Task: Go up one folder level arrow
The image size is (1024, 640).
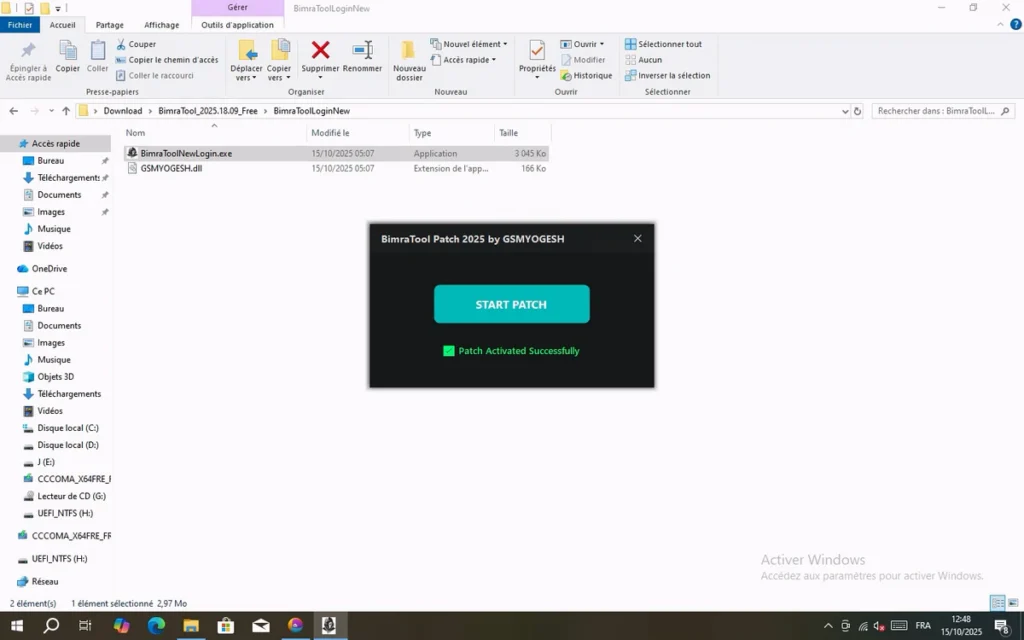Action: [66, 111]
